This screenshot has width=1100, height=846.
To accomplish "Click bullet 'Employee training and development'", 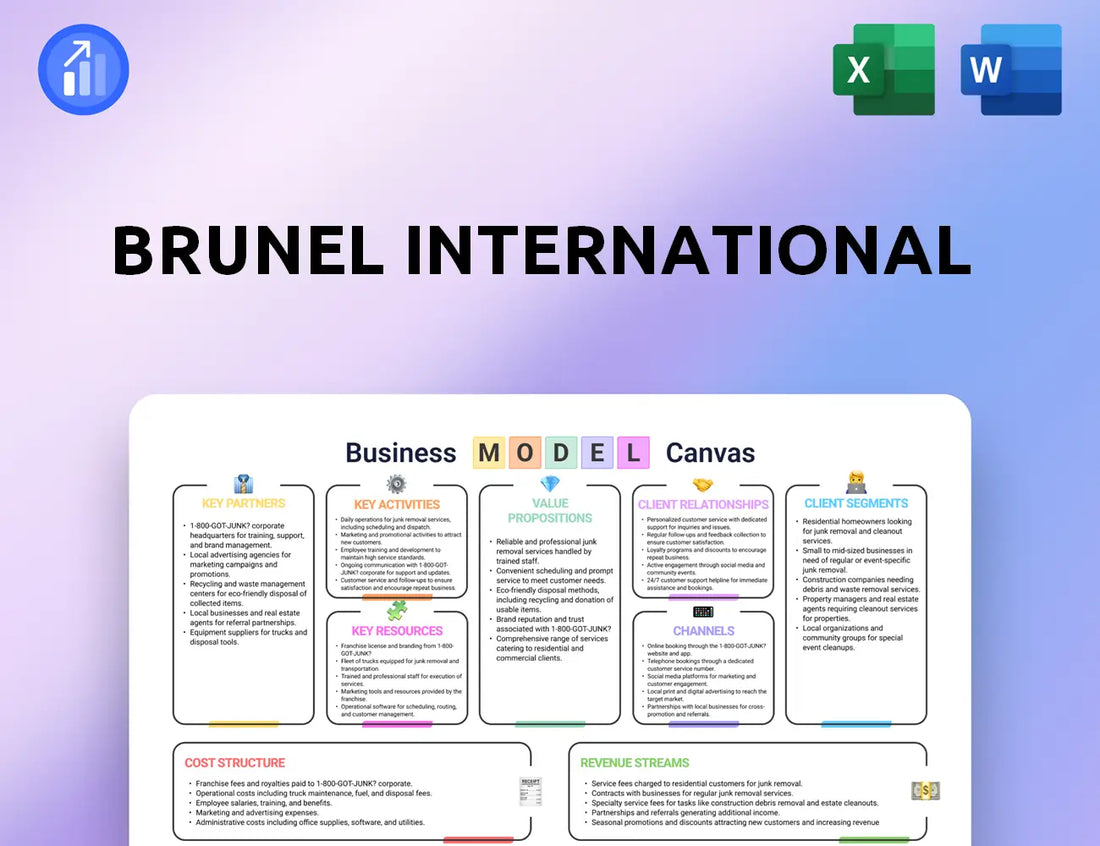I will click(x=390, y=553).
